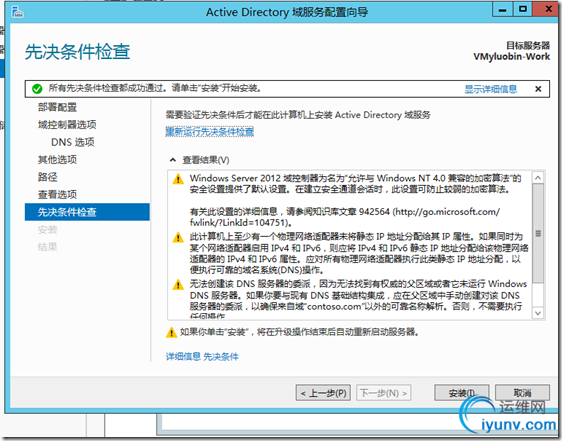Click the 安装(I) button

(462, 393)
